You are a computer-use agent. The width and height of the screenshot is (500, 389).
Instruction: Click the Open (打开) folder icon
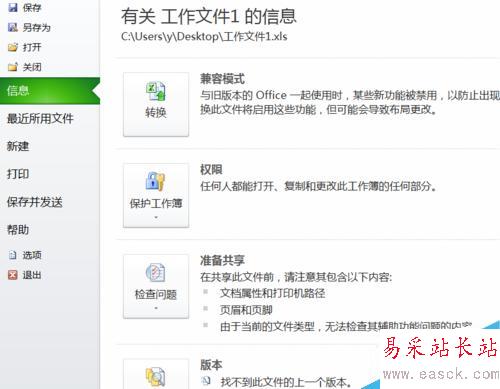click(13, 47)
